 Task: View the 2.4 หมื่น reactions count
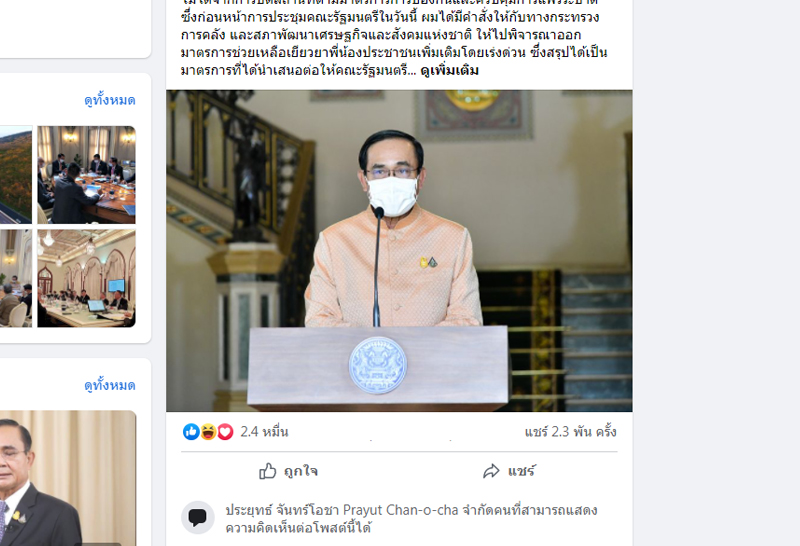click(264, 432)
